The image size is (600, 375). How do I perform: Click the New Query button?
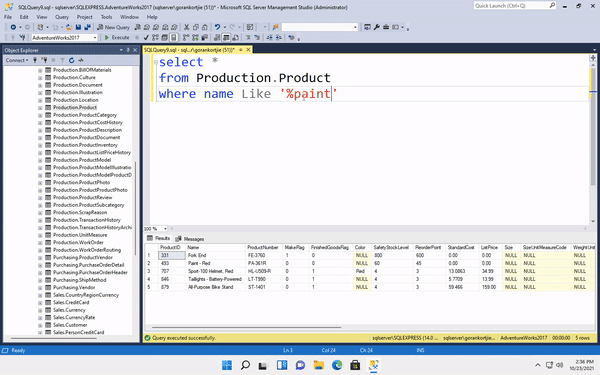[113, 27]
